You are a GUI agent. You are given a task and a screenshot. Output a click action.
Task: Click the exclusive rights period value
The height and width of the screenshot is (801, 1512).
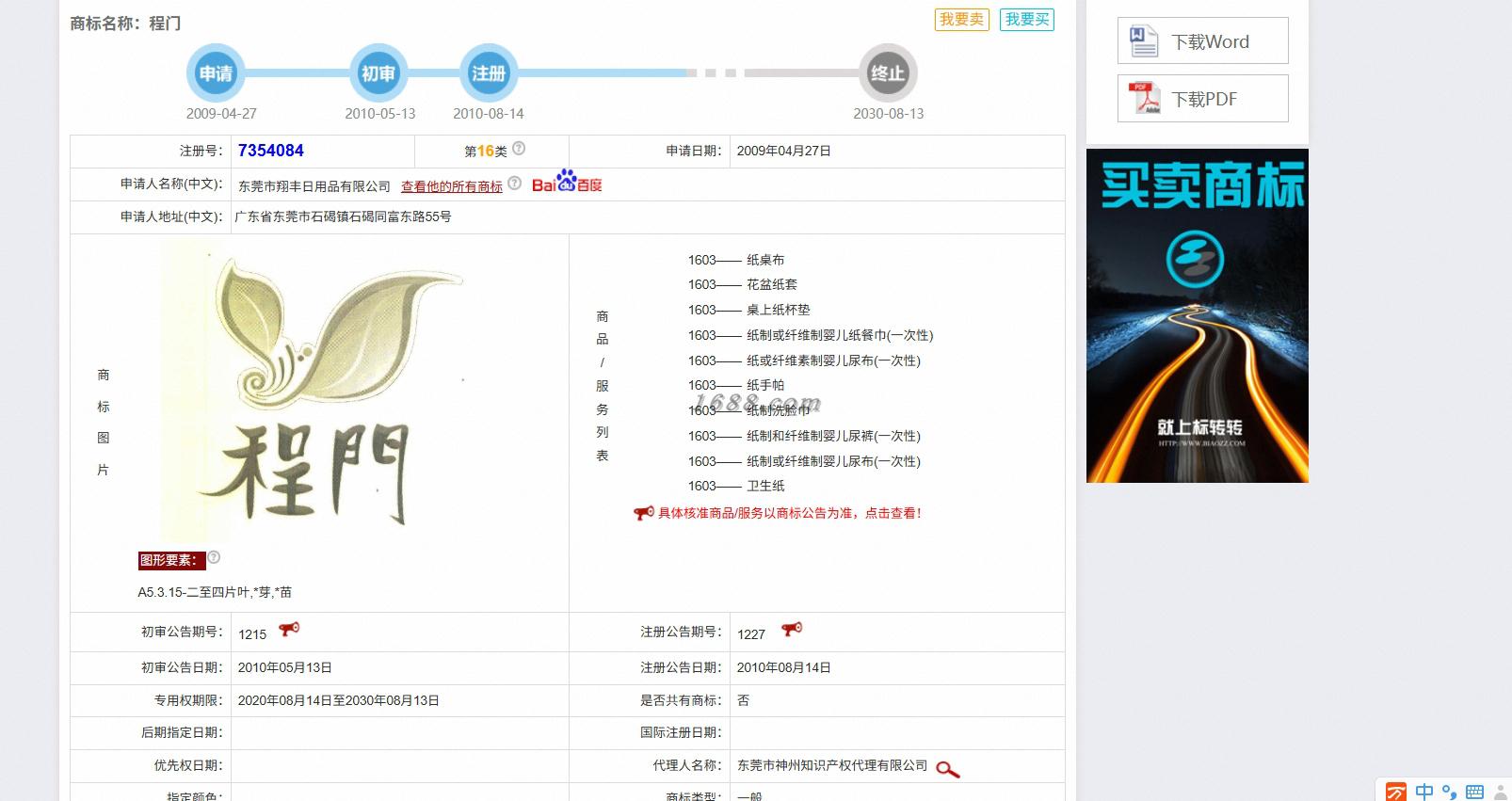click(339, 700)
